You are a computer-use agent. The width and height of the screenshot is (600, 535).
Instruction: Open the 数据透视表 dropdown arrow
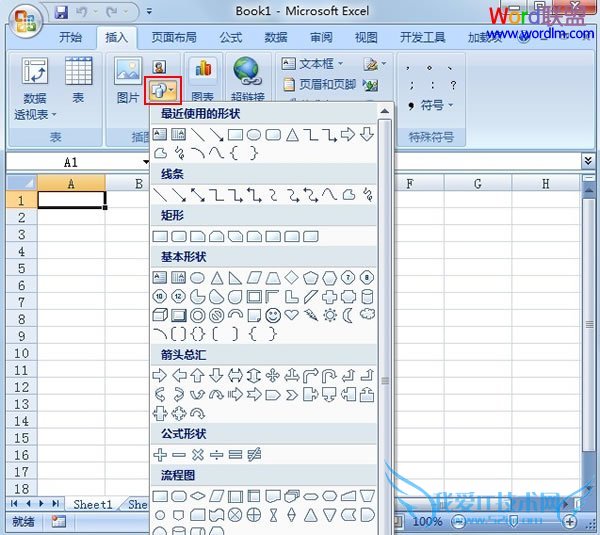pyautogui.click(x=54, y=114)
